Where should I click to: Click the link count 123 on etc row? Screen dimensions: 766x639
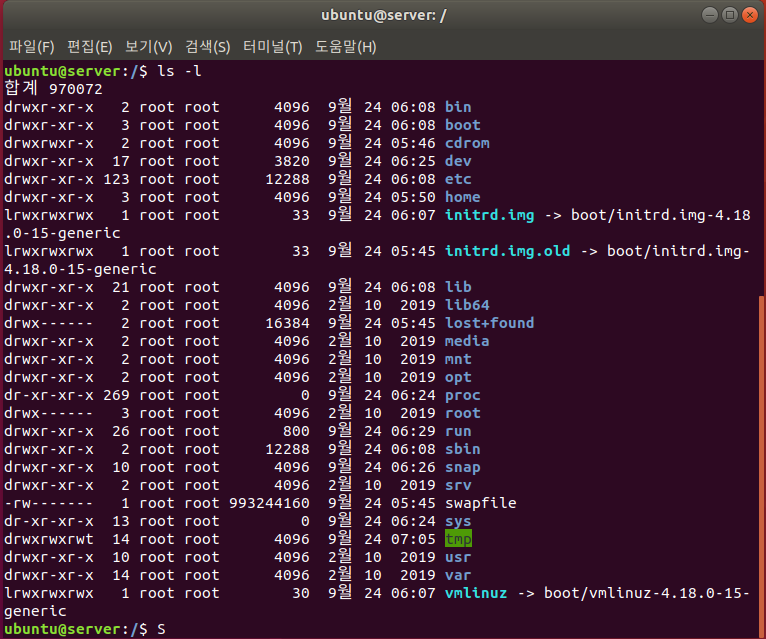(x=116, y=179)
